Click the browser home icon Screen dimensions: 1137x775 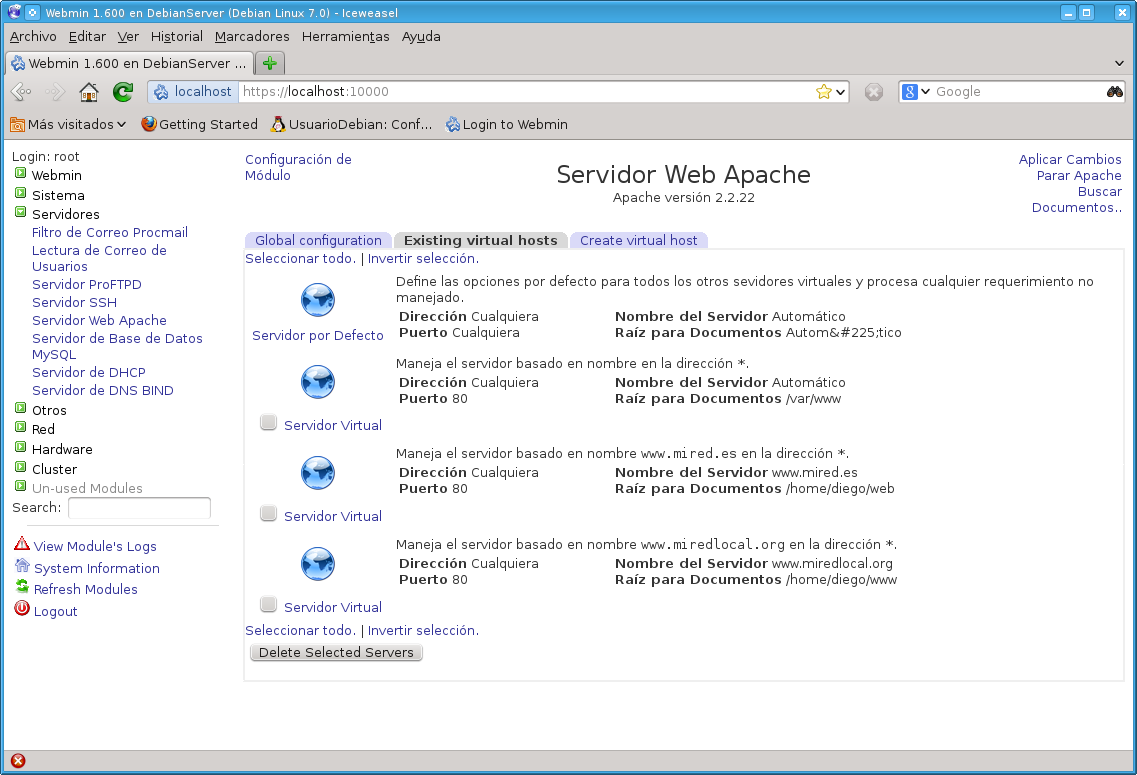tap(87, 91)
